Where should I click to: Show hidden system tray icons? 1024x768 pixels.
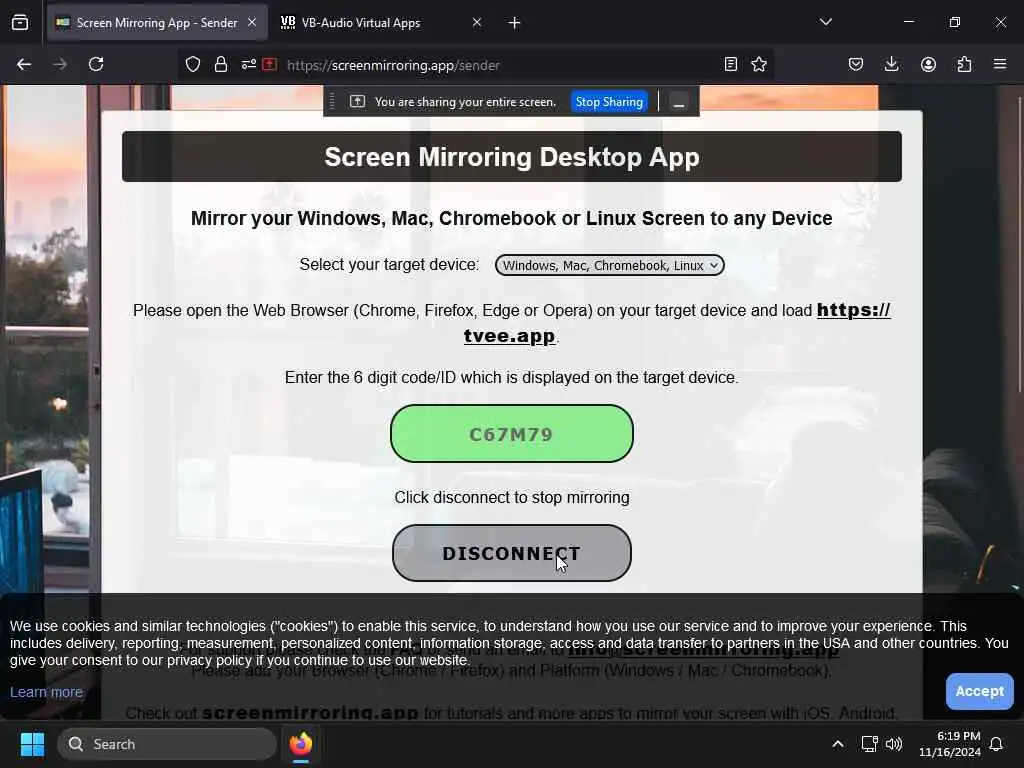[838, 744]
